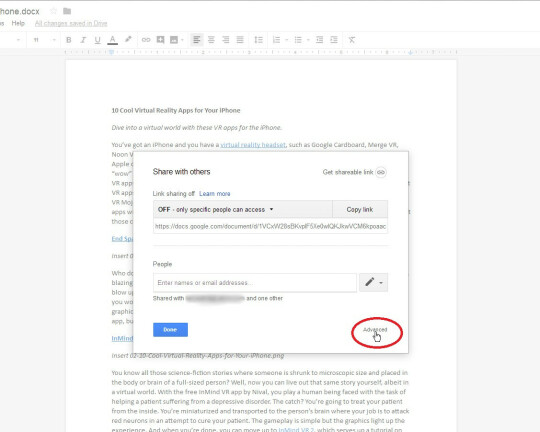Insert comment using toolbar icon

pyautogui.click(x=160, y=40)
